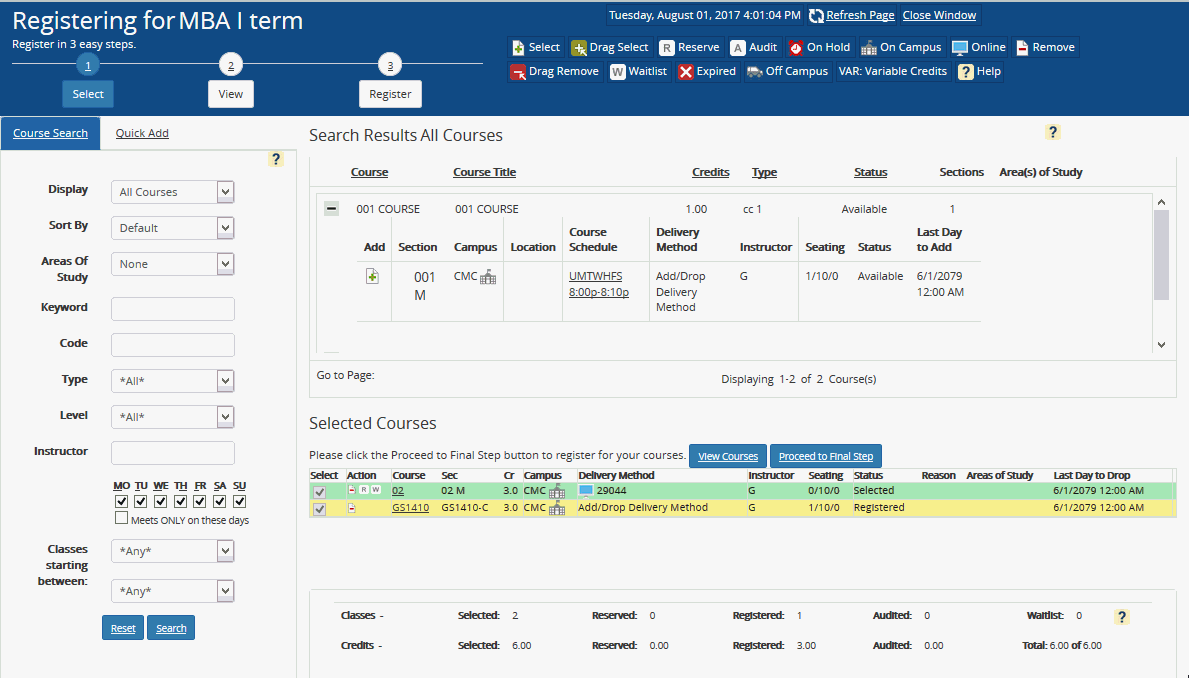Uncheck the WE day checkbox
Screen dimensions: 1189x678
pos(161,501)
